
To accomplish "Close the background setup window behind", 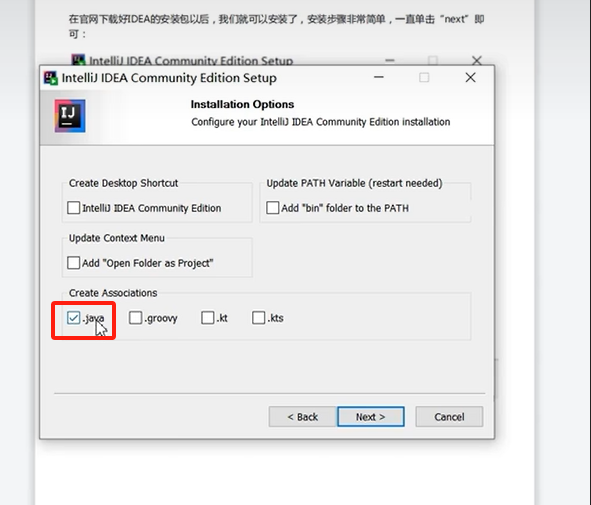I will (x=477, y=60).
